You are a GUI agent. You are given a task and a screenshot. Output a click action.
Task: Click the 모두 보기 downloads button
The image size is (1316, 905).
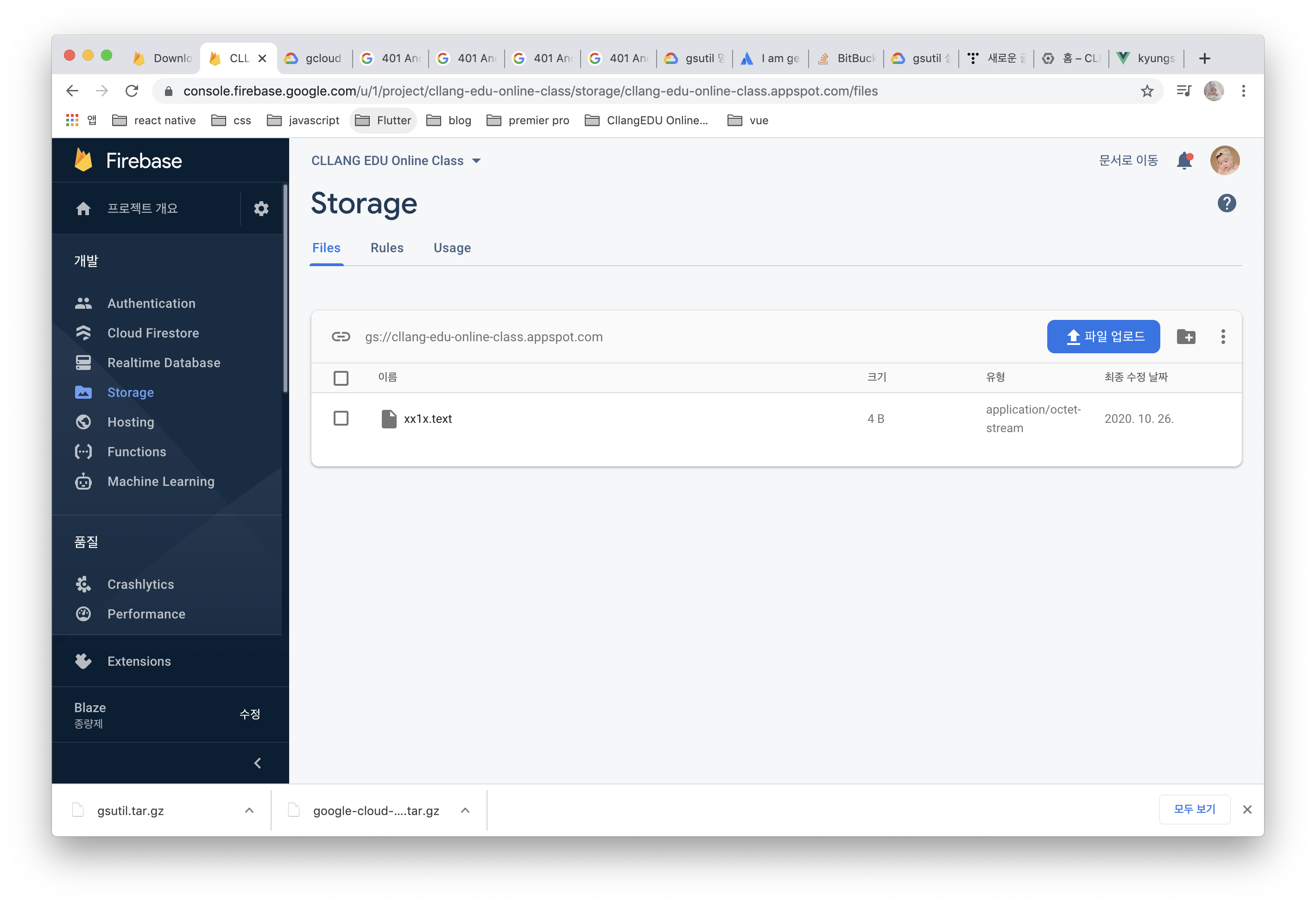(x=1194, y=809)
